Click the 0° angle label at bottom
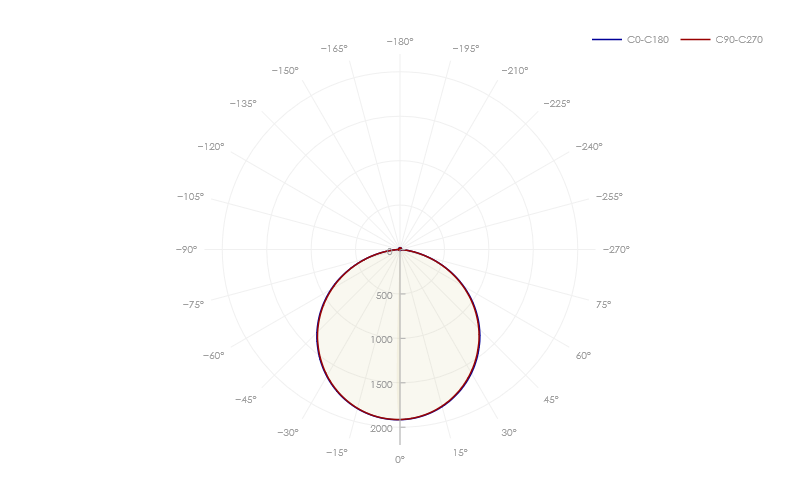Screen dimensions: 800x500 400,459
